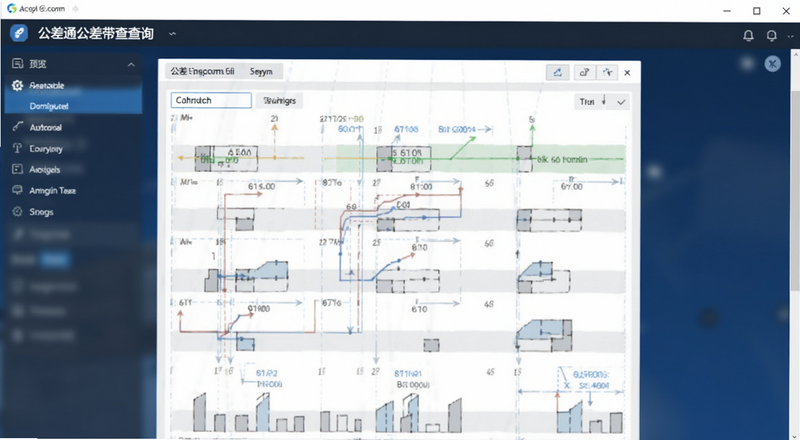Click the Acopl browser tab title
Screen dimensions: 800x440
click(x=42, y=9)
